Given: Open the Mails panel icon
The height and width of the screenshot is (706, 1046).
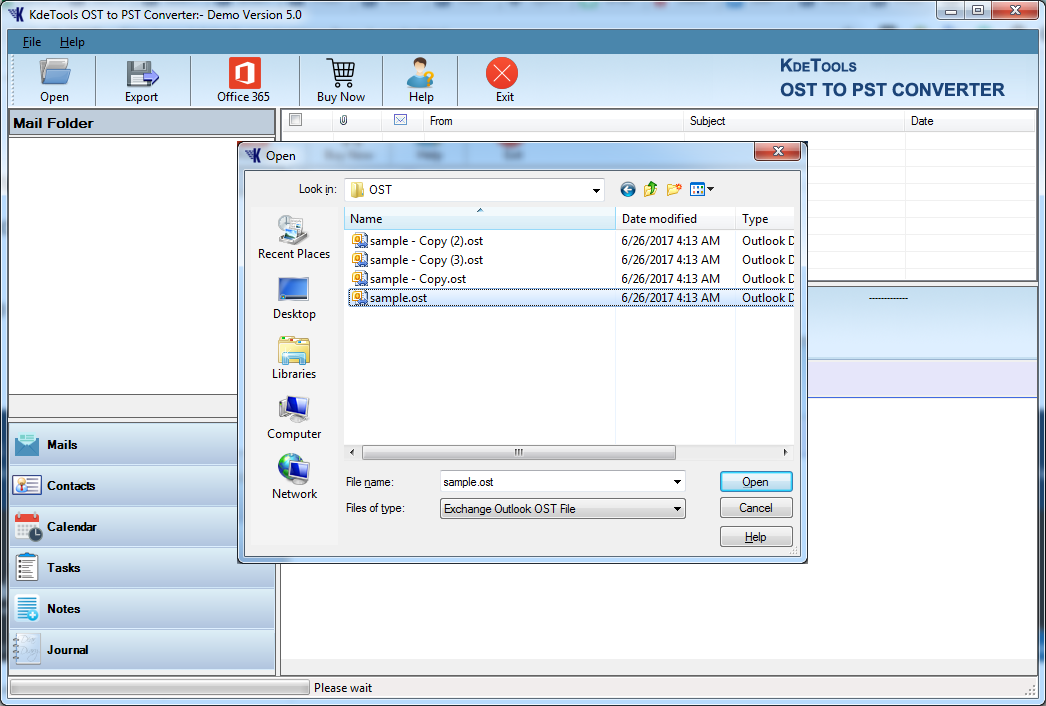Looking at the screenshot, I should [x=27, y=444].
